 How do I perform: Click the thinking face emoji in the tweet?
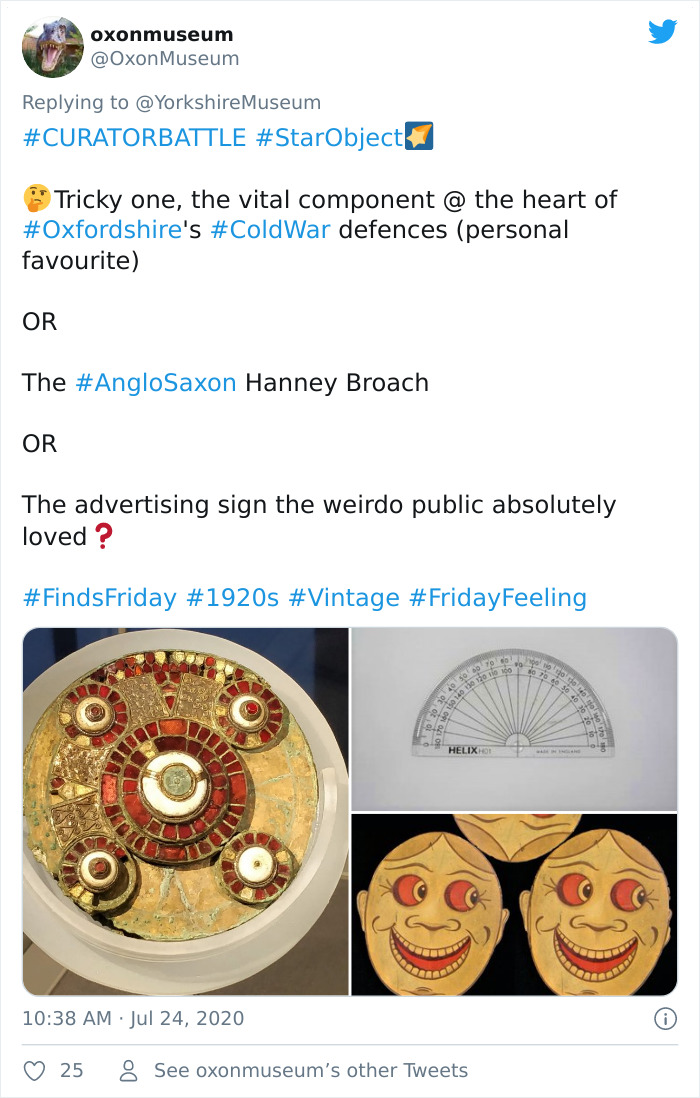tap(34, 198)
